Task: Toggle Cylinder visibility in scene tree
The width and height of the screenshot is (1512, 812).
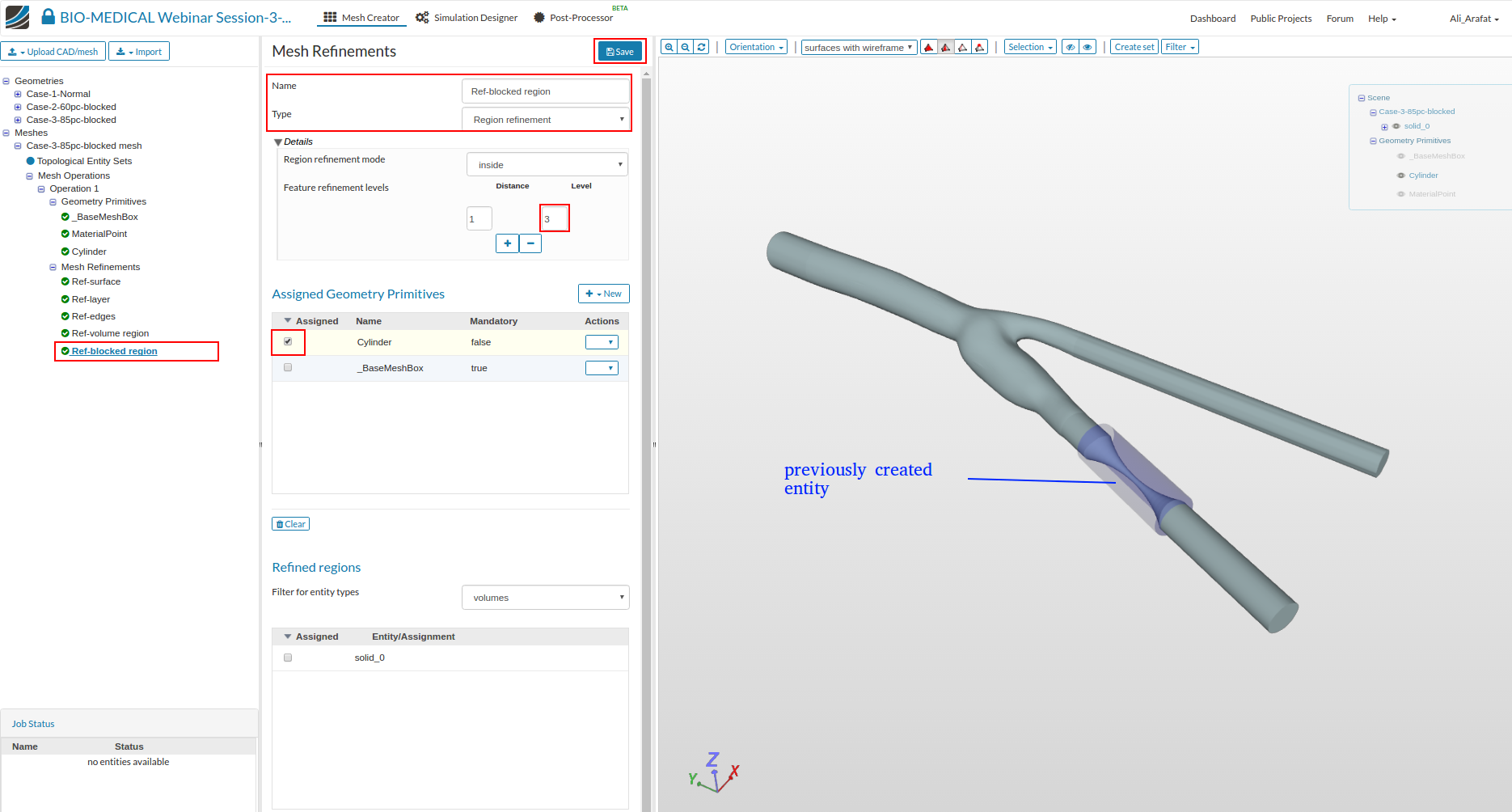Action: coord(1401,176)
